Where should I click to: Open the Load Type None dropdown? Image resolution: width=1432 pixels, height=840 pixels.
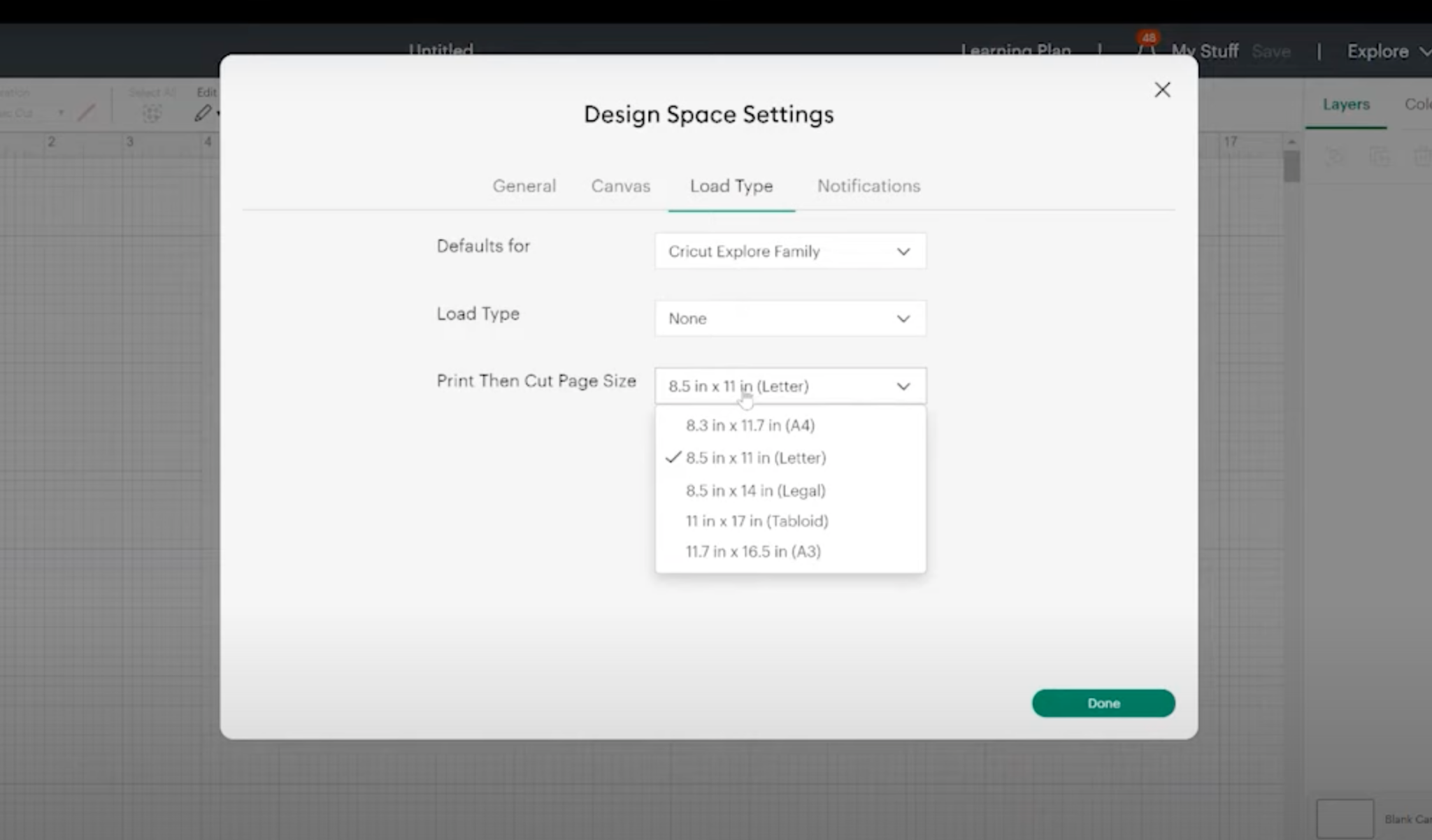click(x=790, y=318)
